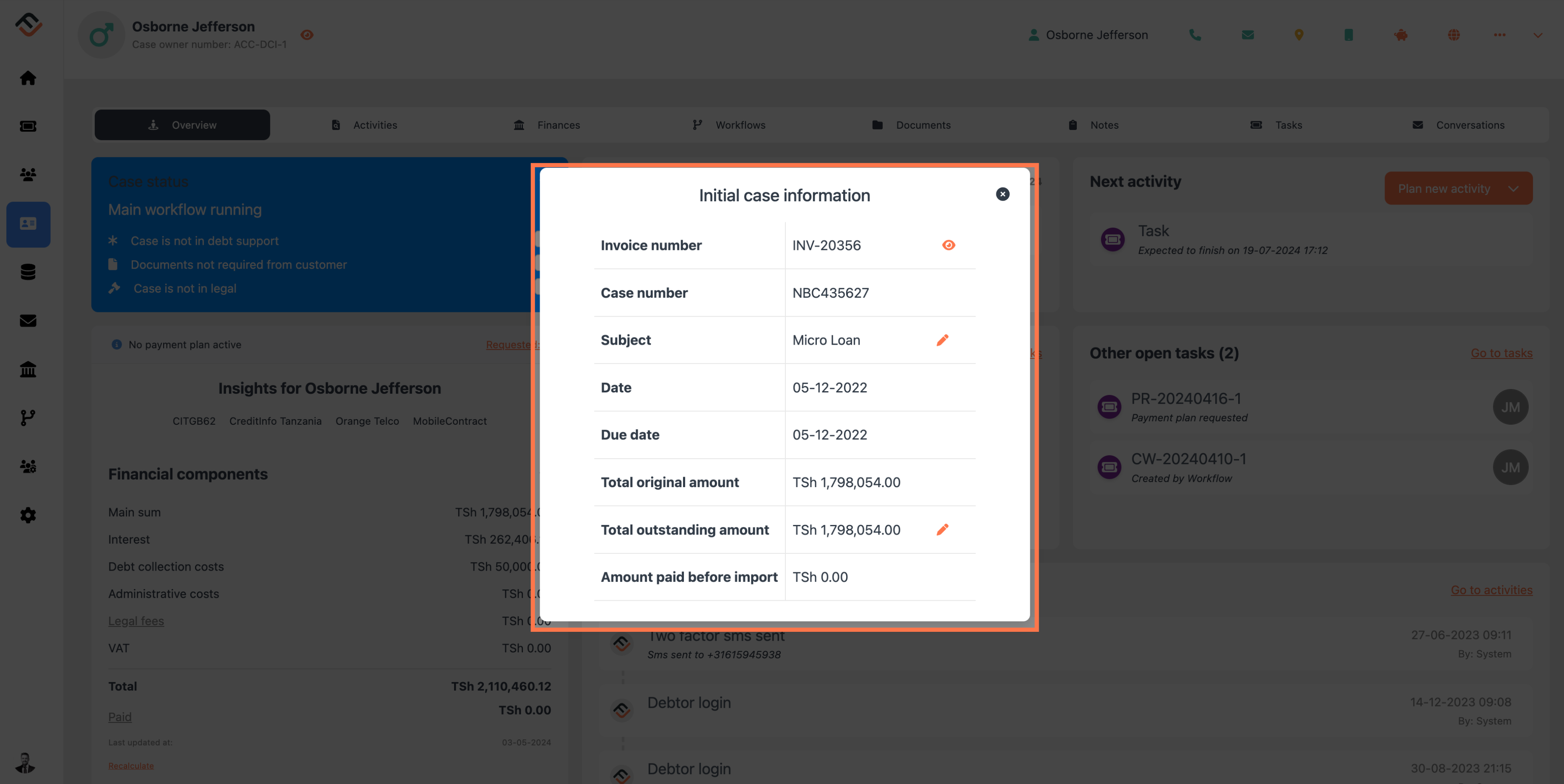The height and width of the screenshot is (784, 1564).
Task: Open the workflow branch sidebar icon
Action: click(28, 418)
